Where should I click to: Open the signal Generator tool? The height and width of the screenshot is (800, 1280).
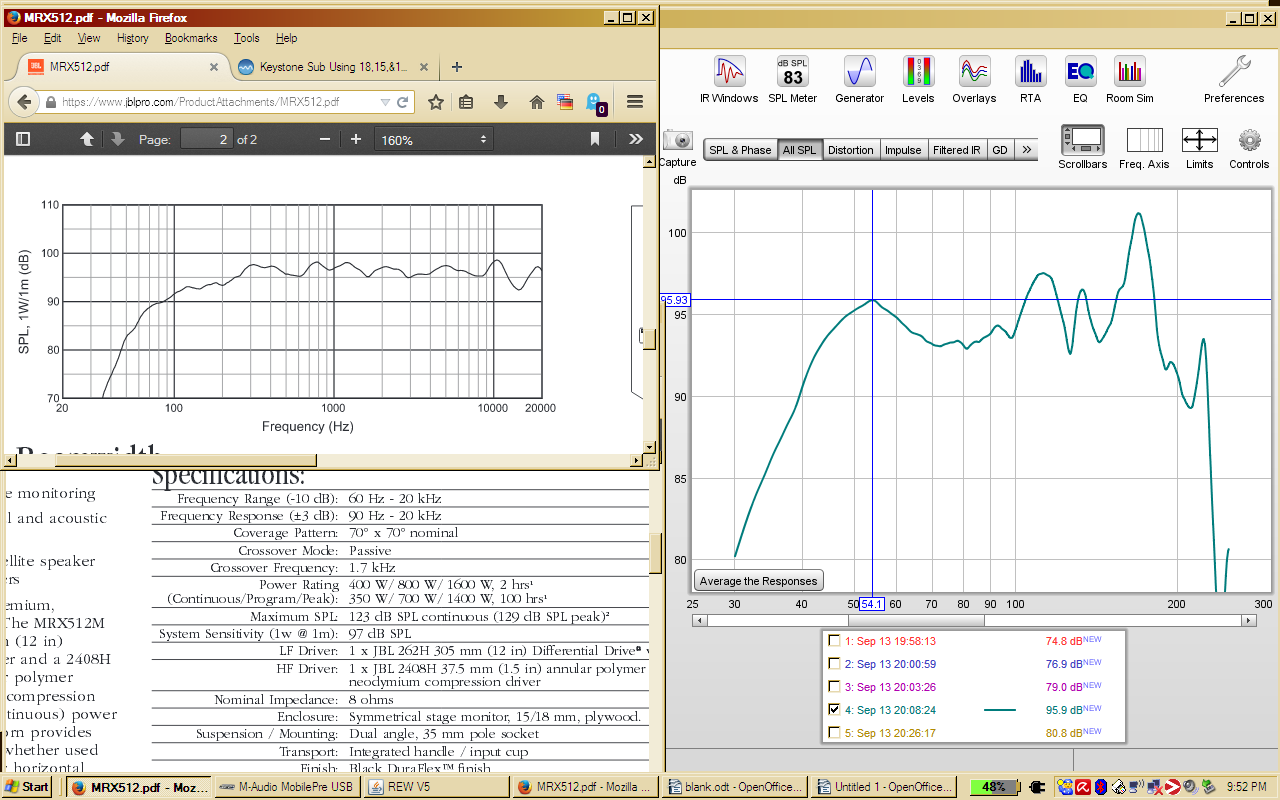click(x=859, y=79)
